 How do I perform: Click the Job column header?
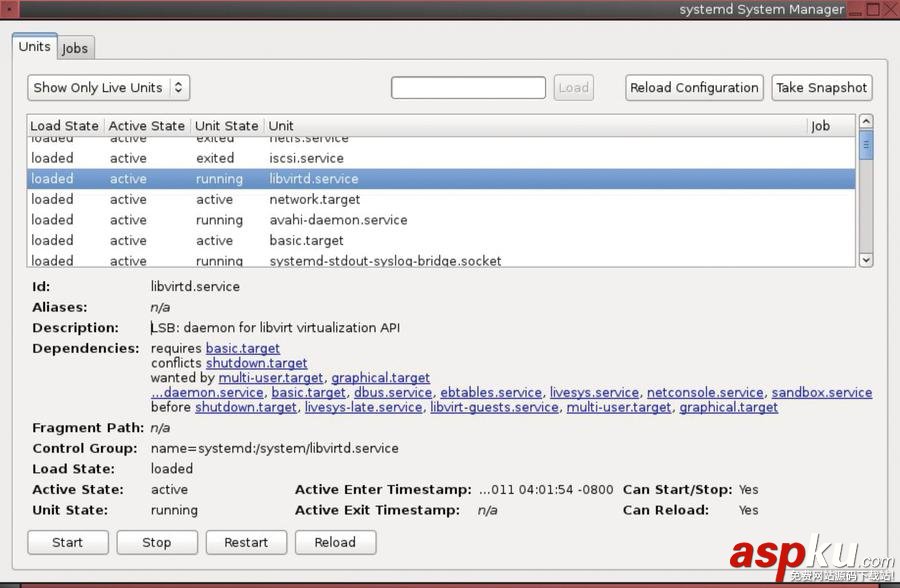pyautogui.click(x=831, y=126)
